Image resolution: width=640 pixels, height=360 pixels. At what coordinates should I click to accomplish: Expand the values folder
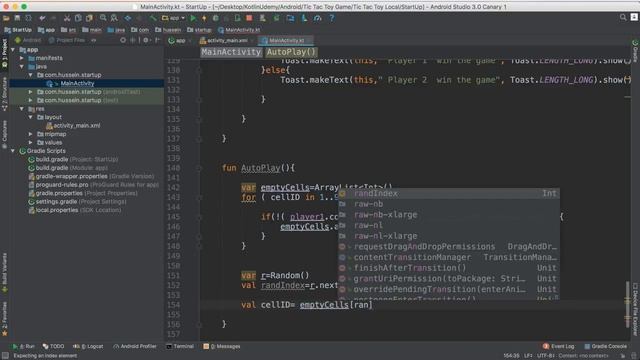pyautogui.click(x=31, y=142)
